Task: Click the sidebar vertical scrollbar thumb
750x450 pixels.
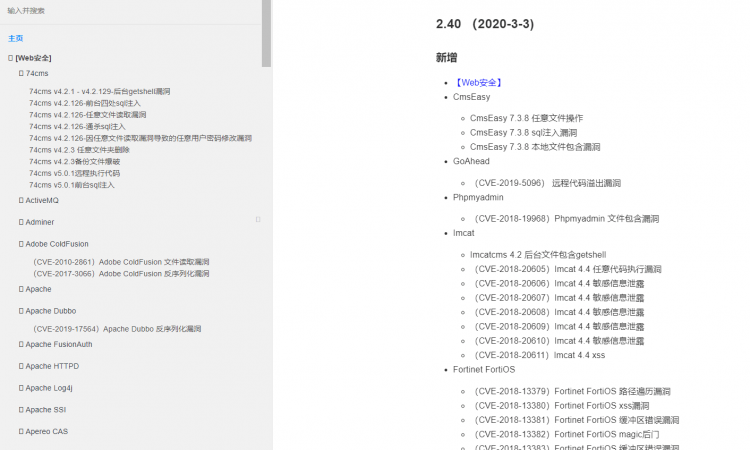Action: 266,33
